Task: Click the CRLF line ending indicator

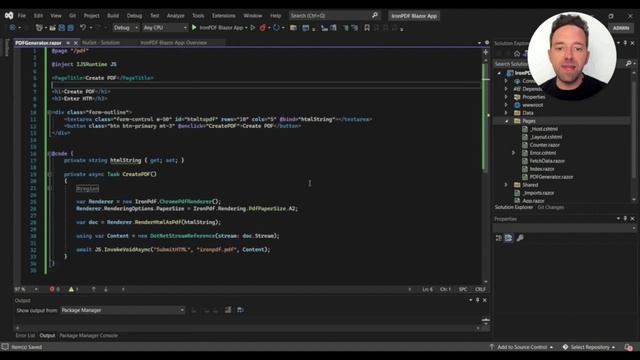Action: (480, 289)
